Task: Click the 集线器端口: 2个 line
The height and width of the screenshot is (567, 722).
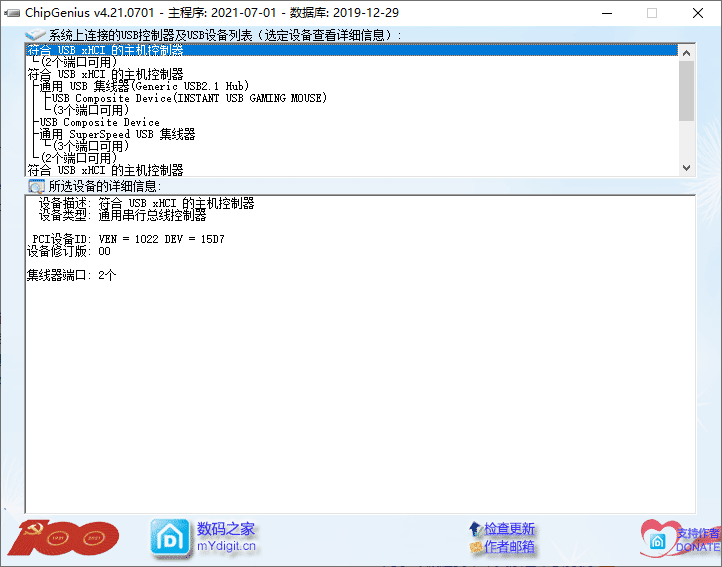Action: pyautogui.click(x=71, y=275)
